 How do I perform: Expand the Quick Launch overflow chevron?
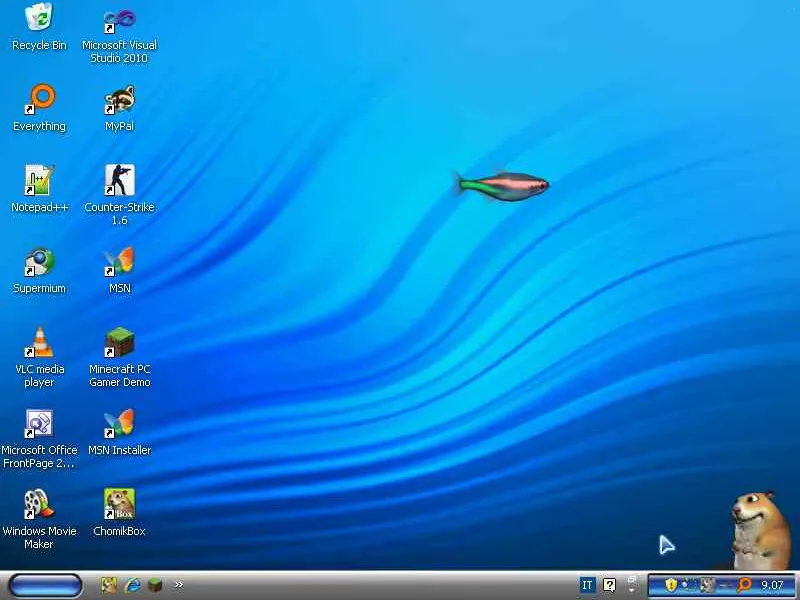pyautogui.click(x=179, y=585)
